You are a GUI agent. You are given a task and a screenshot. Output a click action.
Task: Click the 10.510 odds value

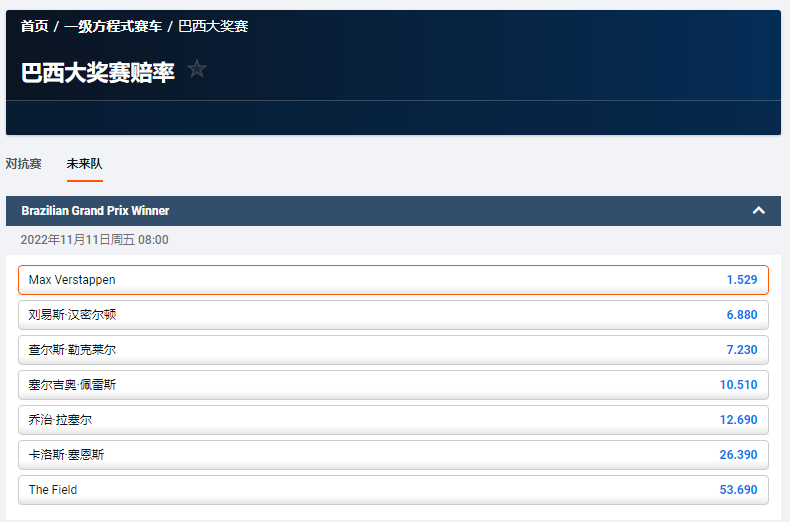tap(738, 385)
